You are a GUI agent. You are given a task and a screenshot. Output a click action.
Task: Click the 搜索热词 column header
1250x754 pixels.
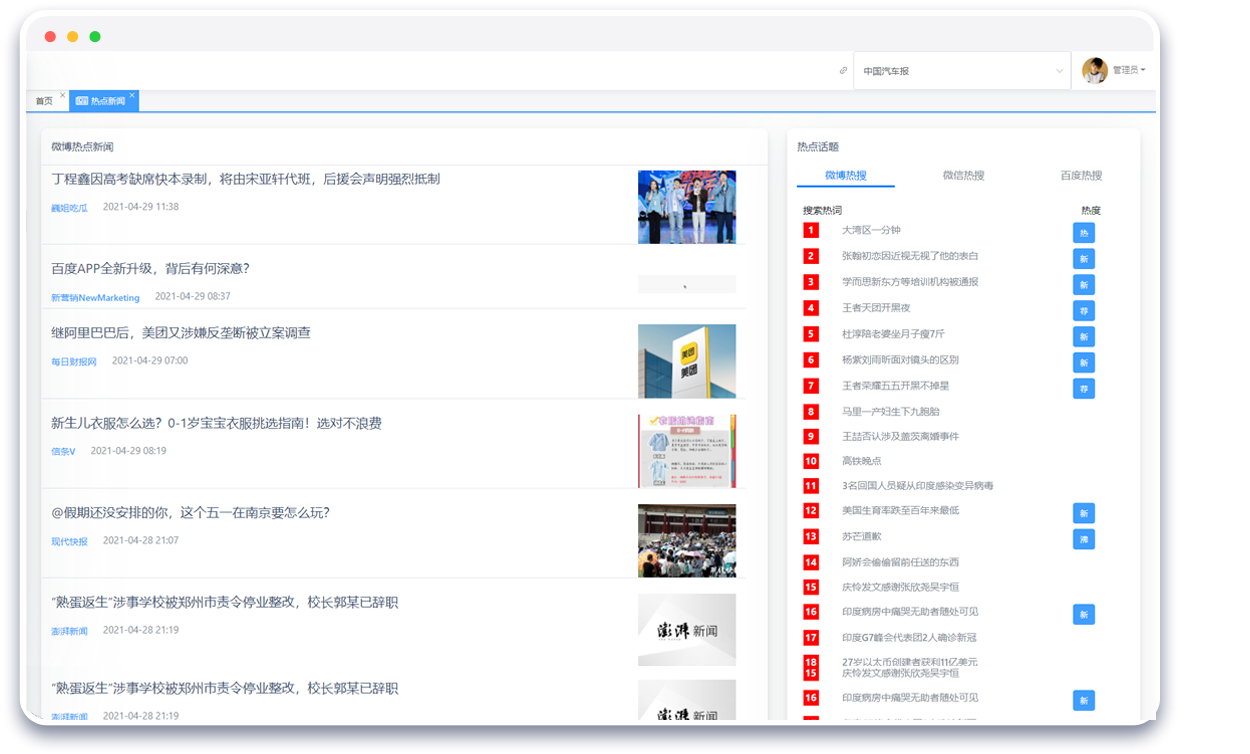822,210
